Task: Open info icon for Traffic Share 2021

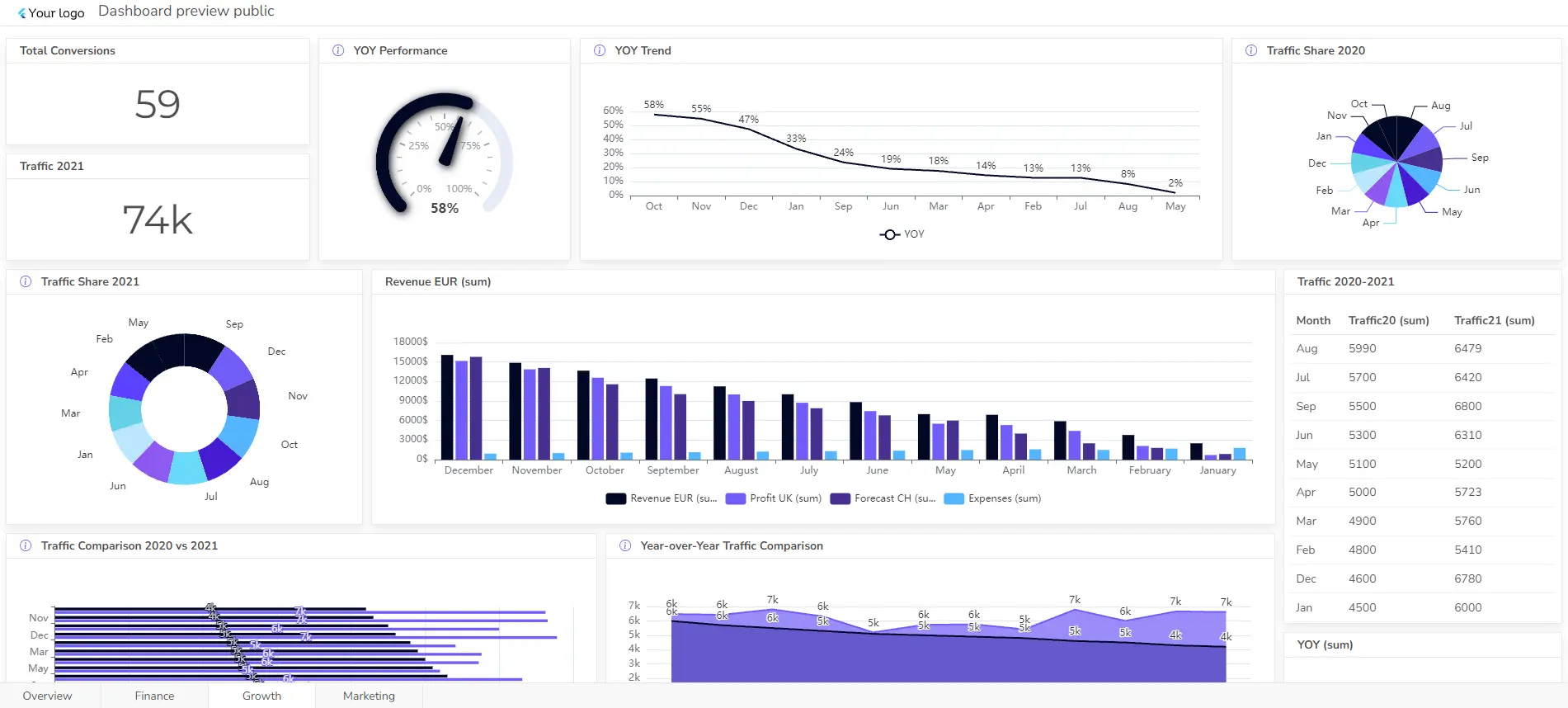Action: tap(26, 281)
